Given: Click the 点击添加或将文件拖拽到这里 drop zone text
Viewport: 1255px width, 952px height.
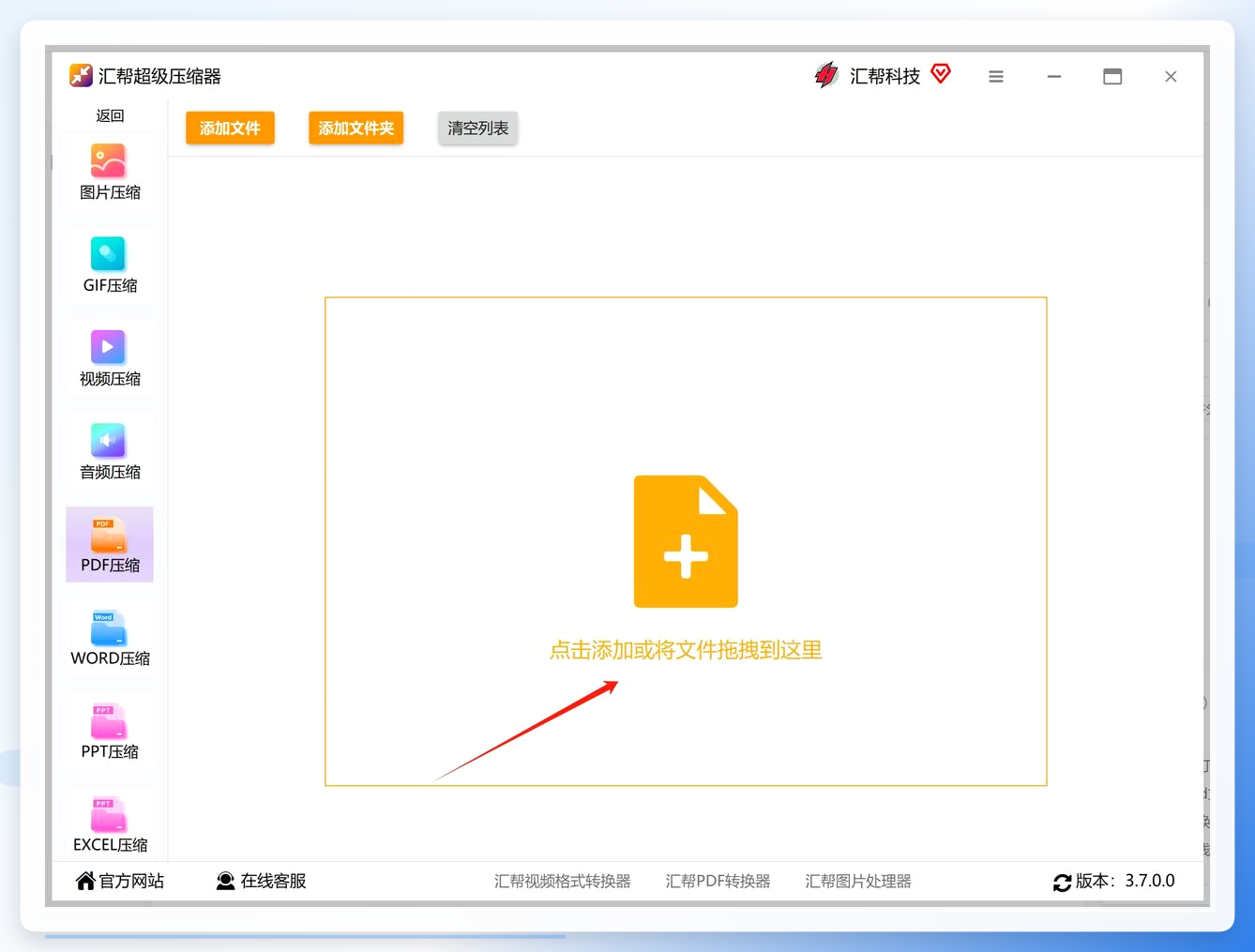Looking at the screenshot, I should (x=686, y=650).
